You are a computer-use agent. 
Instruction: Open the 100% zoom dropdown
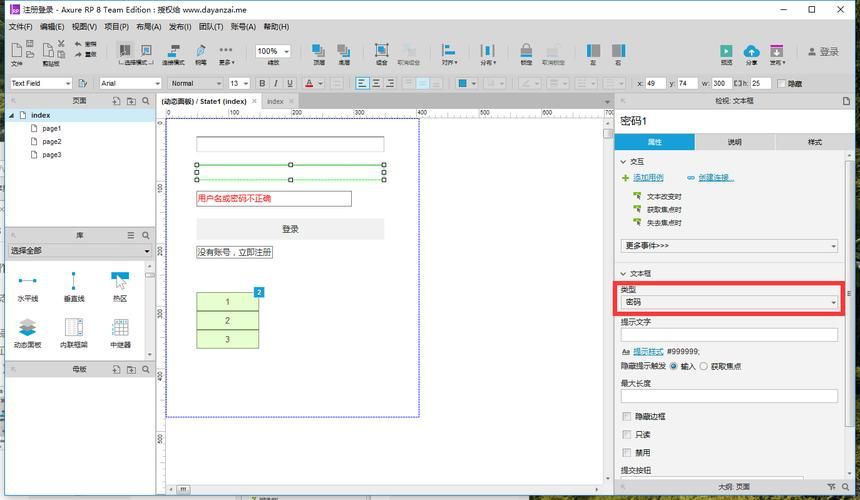pos(273,51)
